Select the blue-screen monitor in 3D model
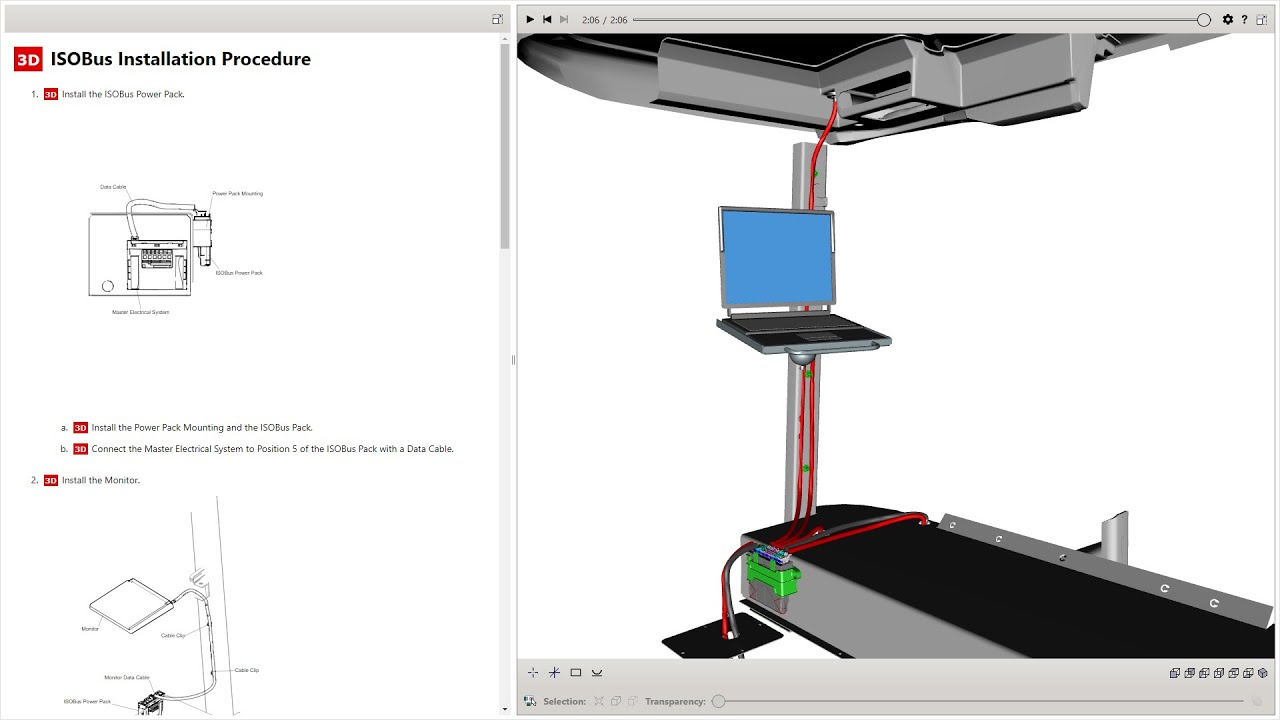The height and width of the screenshot is (720, 1280). point(777,257)
